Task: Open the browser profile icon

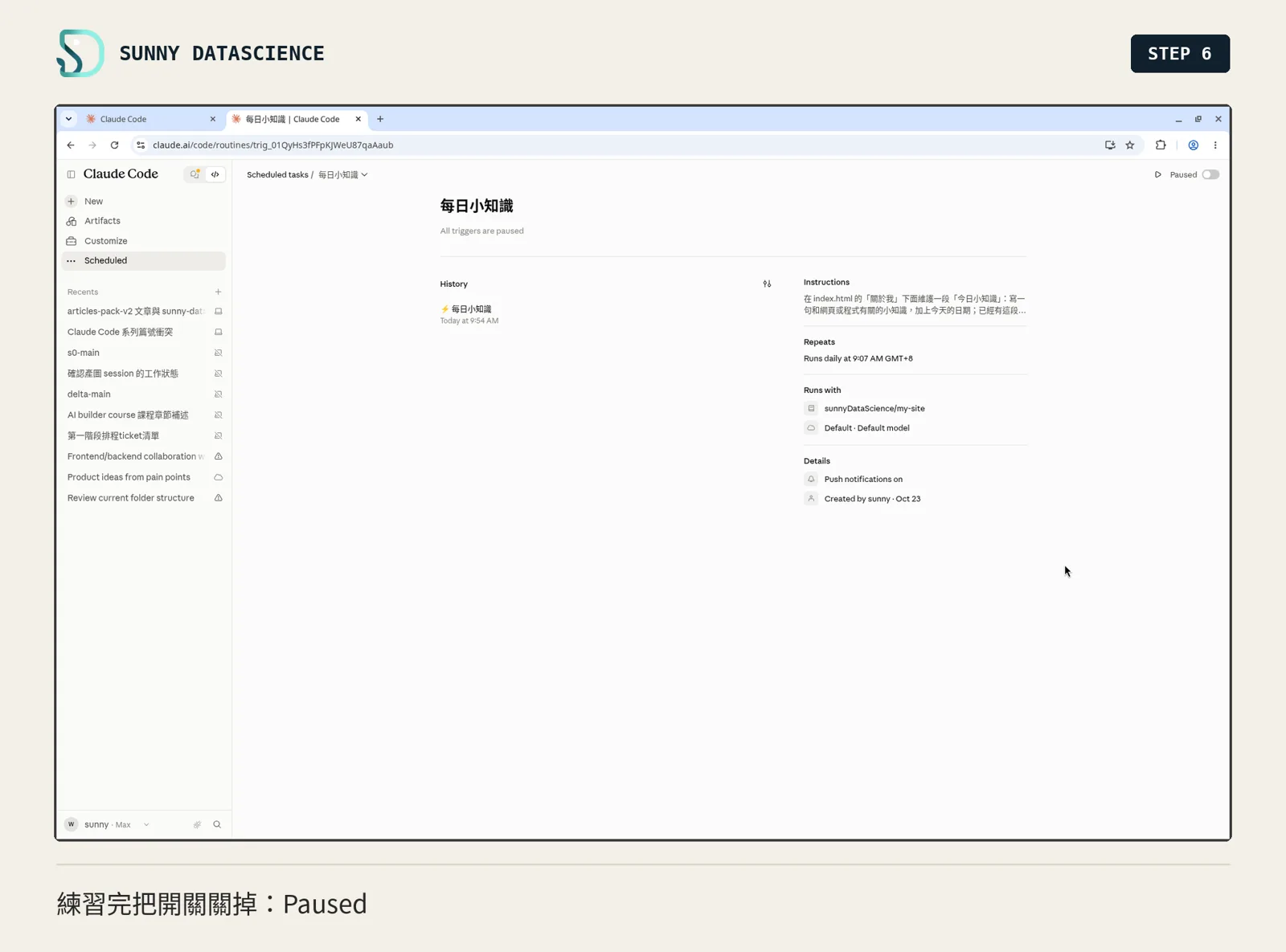Action: (x=1194, y=145)
